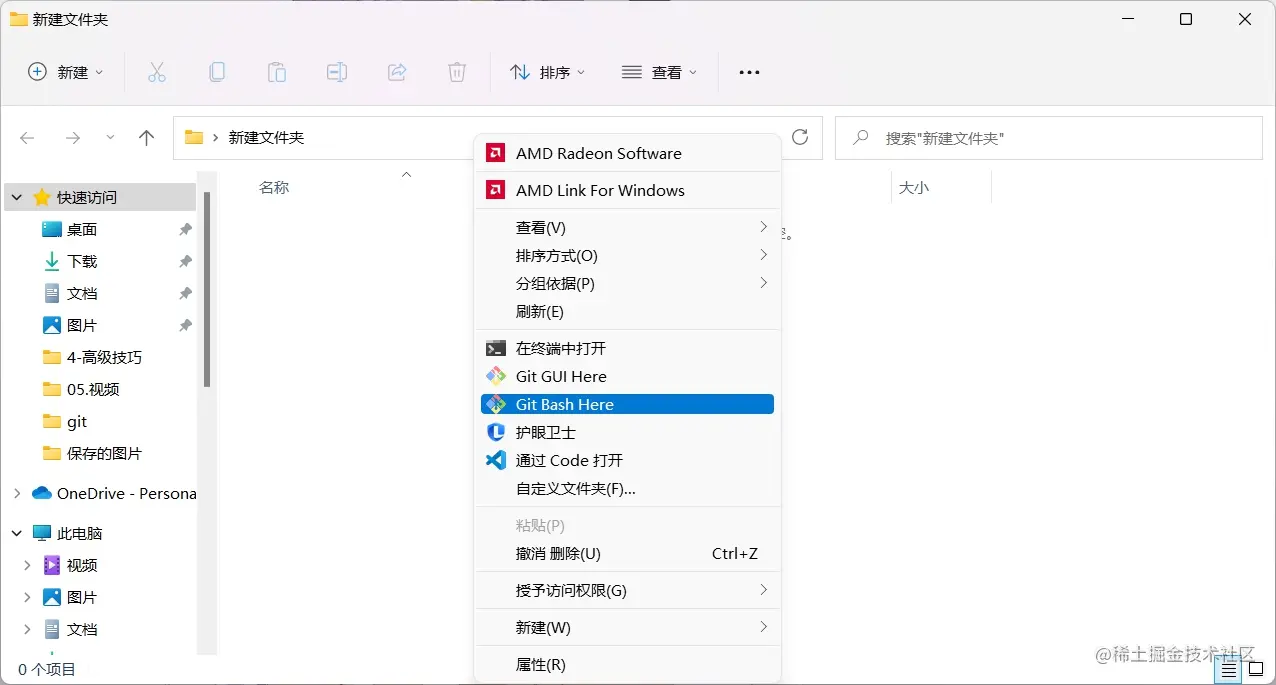
Task: Click the Copy icon in the toolbar
Action: (216, 71)
